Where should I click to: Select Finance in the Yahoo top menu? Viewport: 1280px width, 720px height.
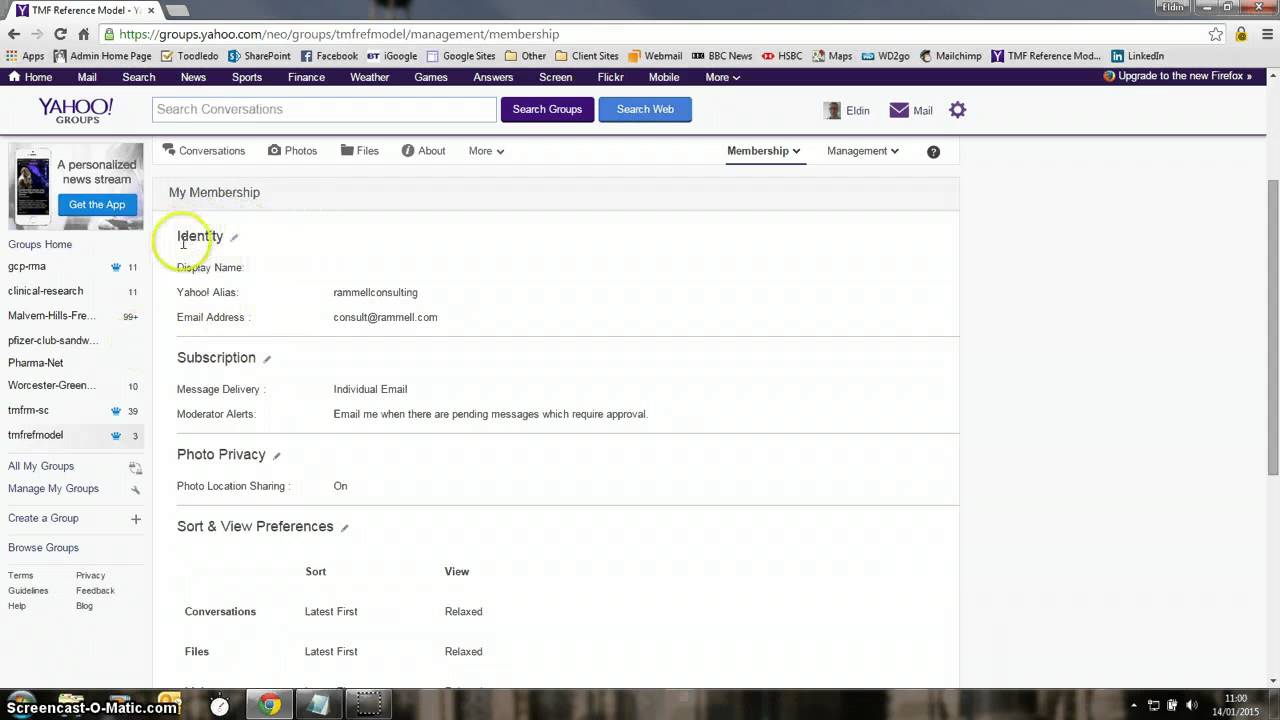point(306,77)
